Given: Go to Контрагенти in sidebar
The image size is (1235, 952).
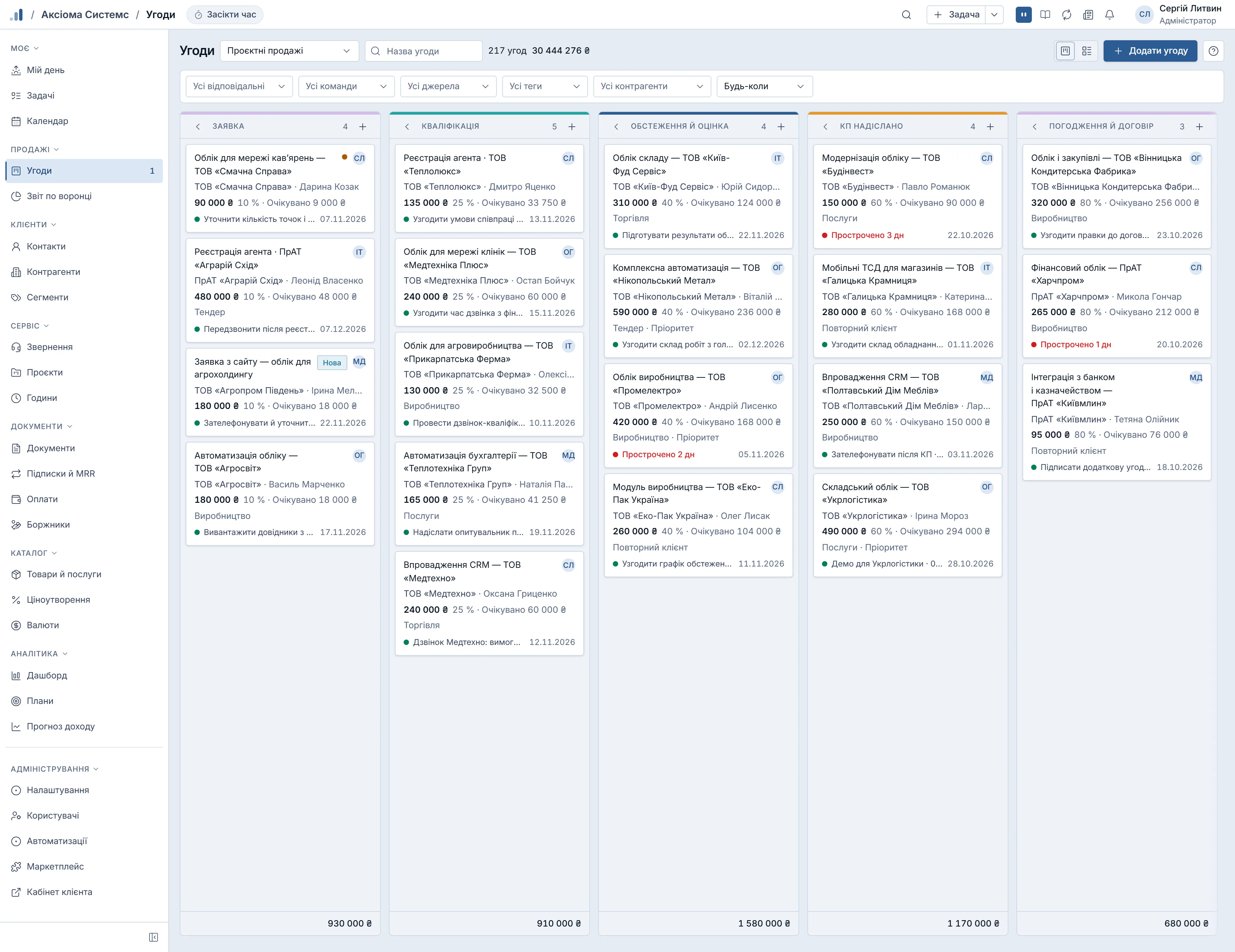Looking at the screenshot, I should [84, 272].
